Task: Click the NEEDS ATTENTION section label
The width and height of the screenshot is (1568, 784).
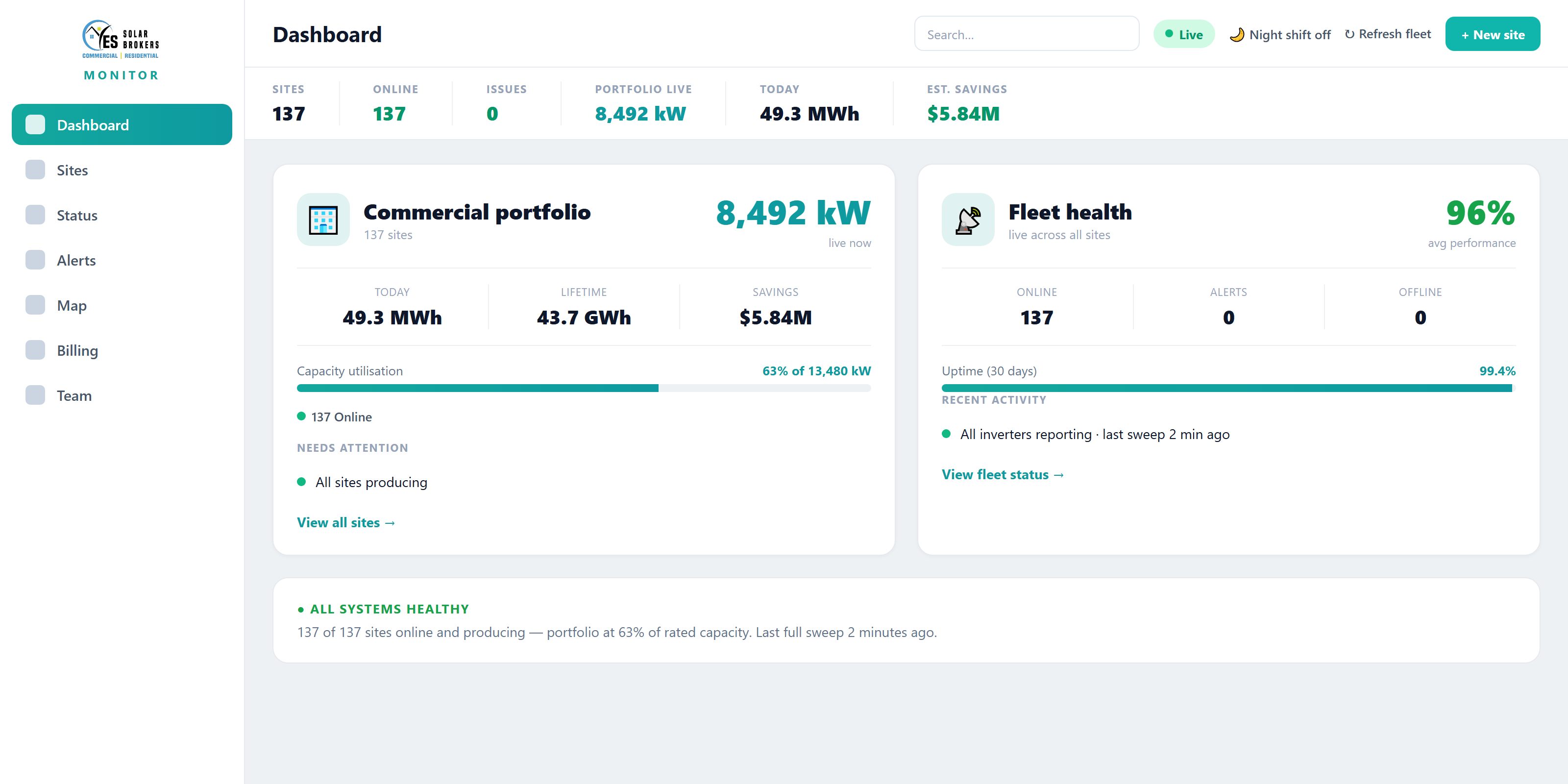Action: pyautogui.click(x=352, y=447)
